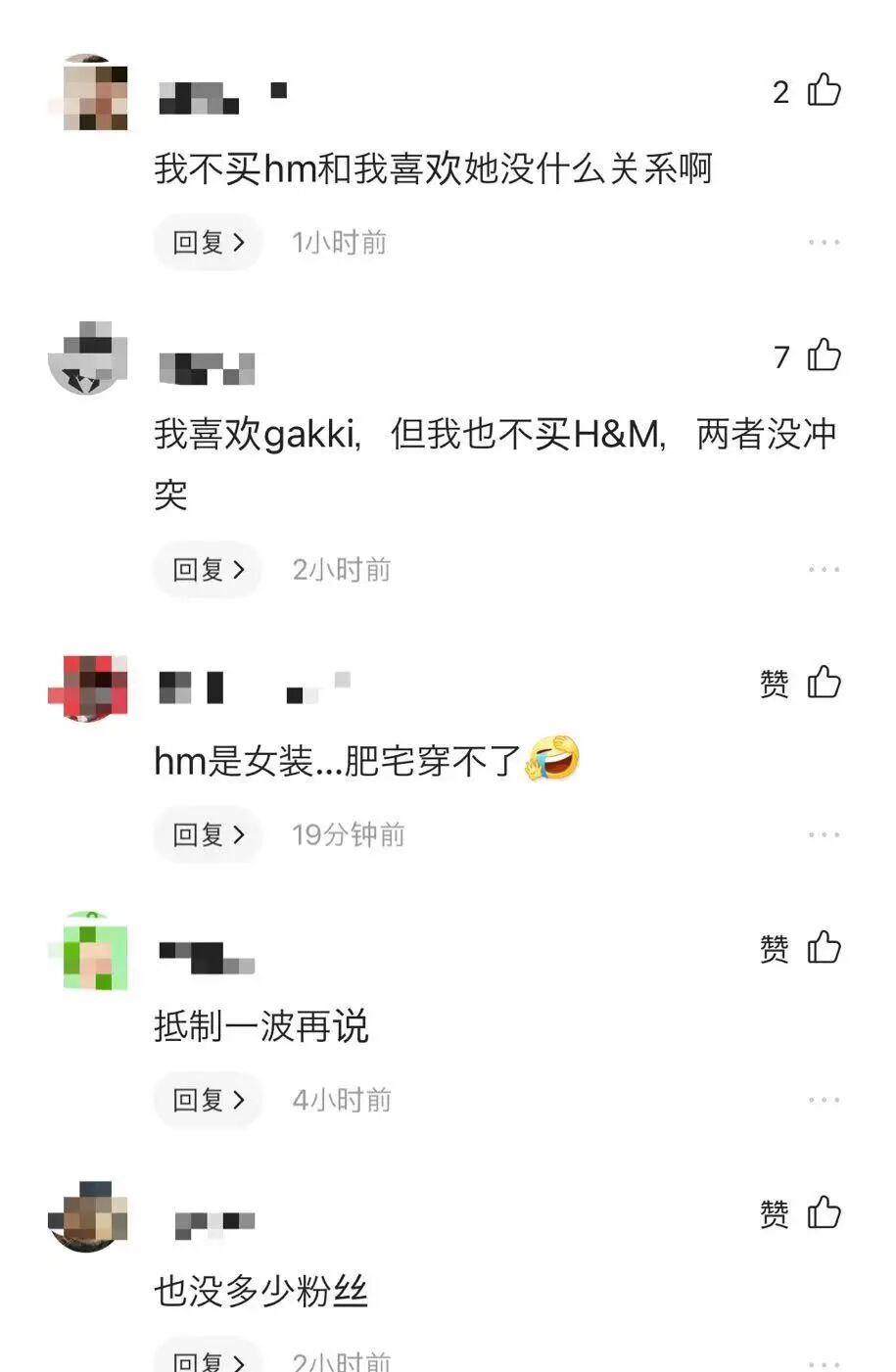This screenshot has height=1372, width=896.
Task: Like the comment 'hm是女装...肥宅穿不了'
Action: 824,683
